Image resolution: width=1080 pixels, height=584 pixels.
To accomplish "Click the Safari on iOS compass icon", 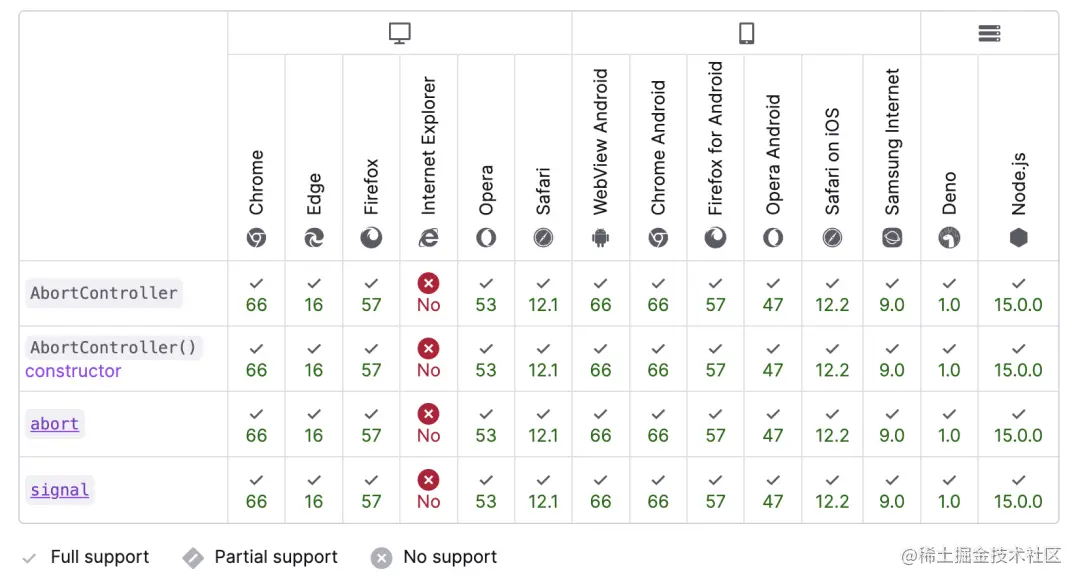I will click(x=832, y=238).
